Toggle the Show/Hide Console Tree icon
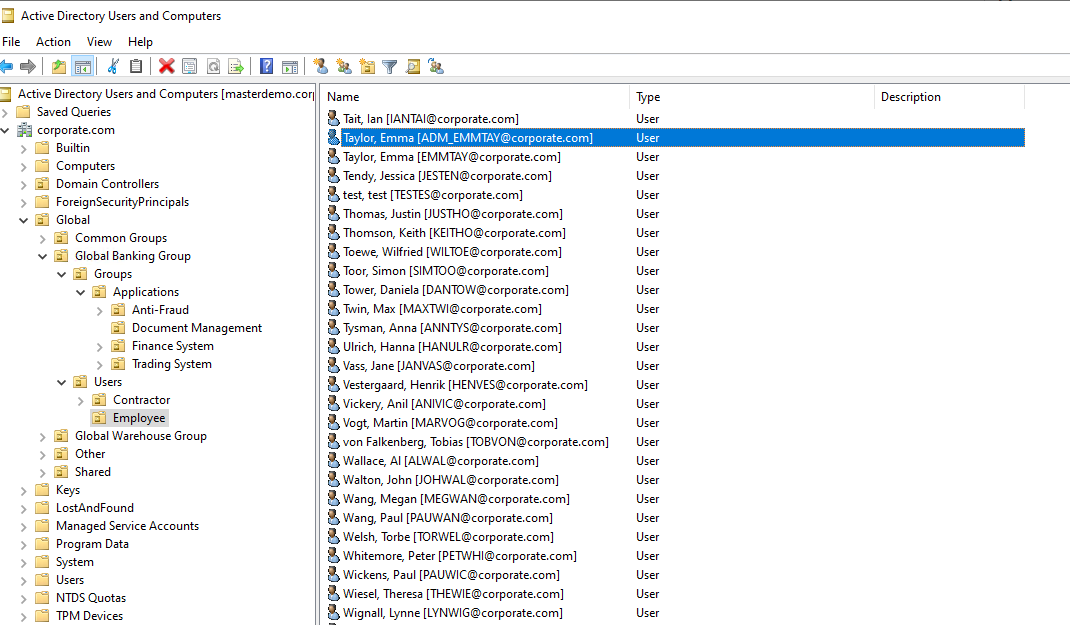This screenshot has width=1070, height=625. pyautogui.click(x=83, y=66)
